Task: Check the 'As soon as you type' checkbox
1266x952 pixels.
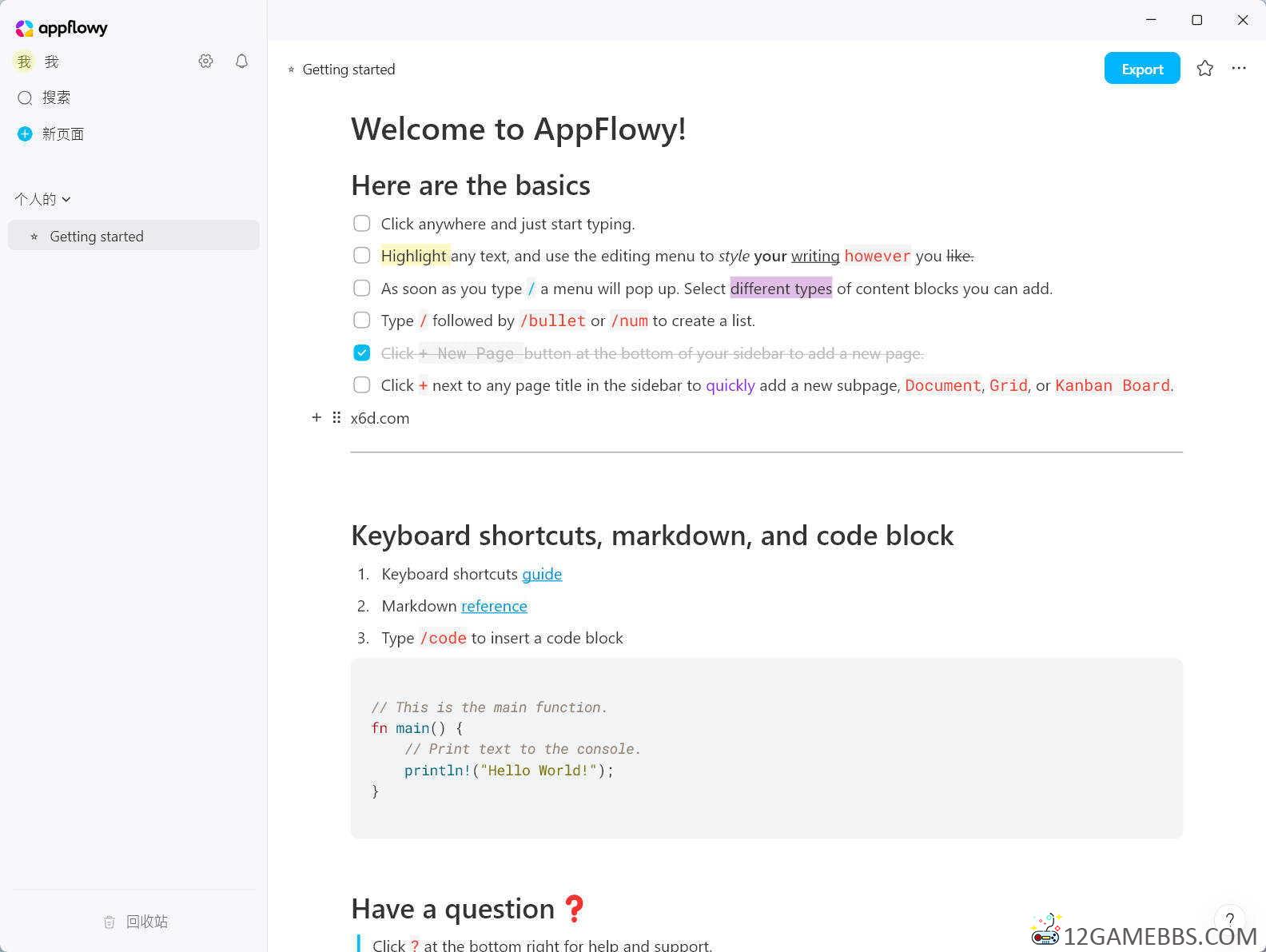Action: (362, 288)
